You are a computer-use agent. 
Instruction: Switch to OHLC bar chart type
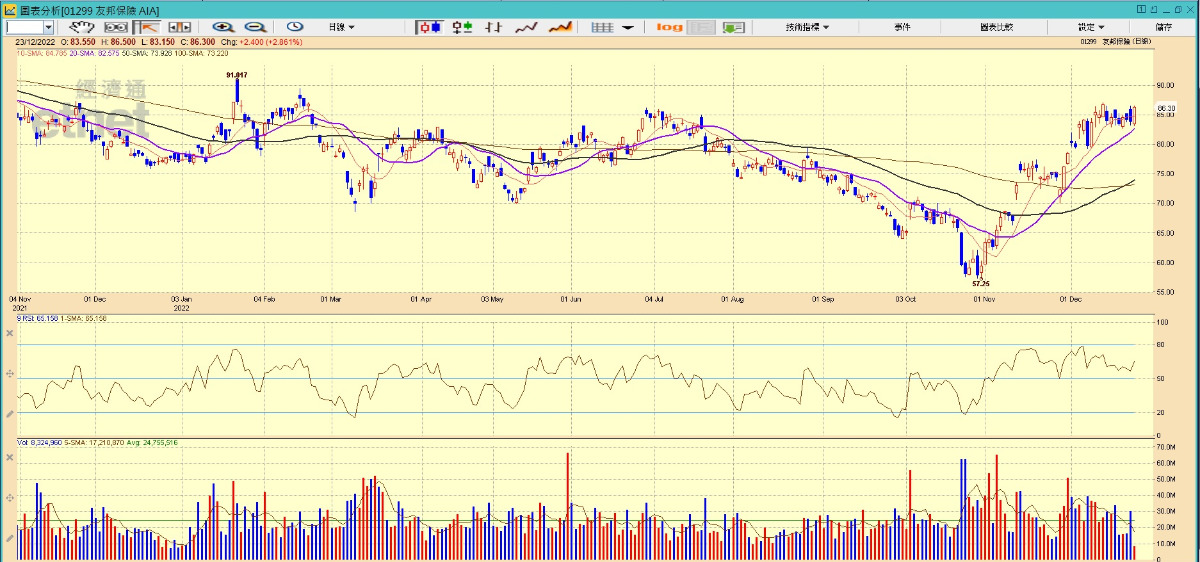pos(462,27)
